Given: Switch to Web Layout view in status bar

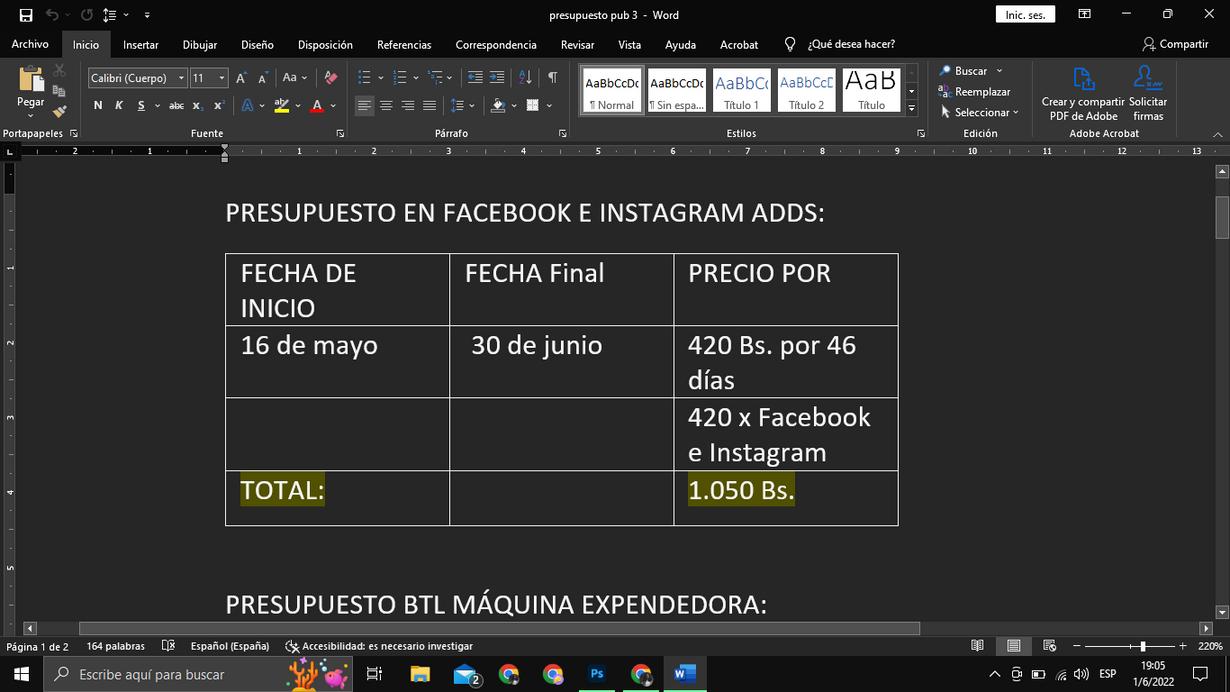Looking at the screenshot, I should click(x=1049, y=646).
